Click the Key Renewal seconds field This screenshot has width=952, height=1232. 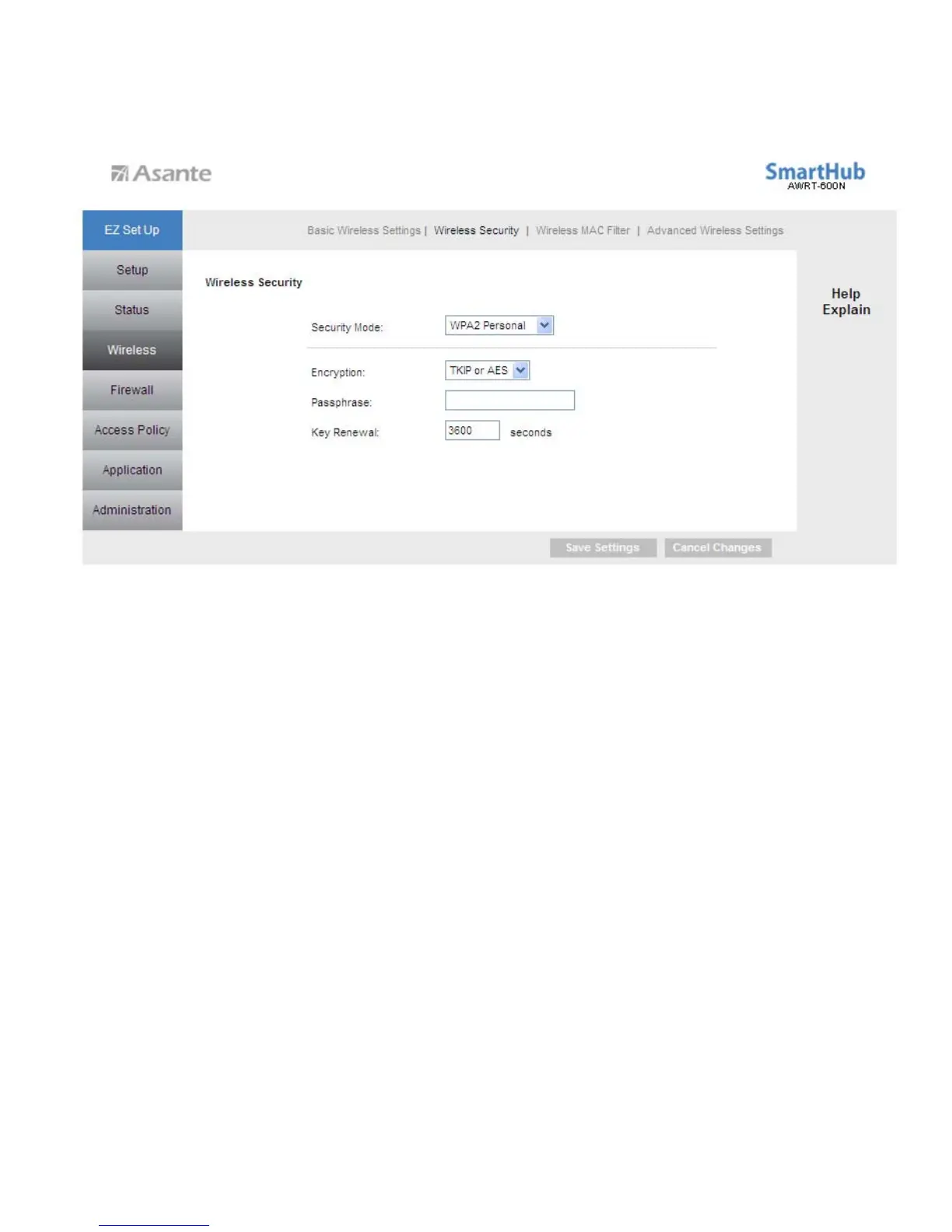point(472,431)
